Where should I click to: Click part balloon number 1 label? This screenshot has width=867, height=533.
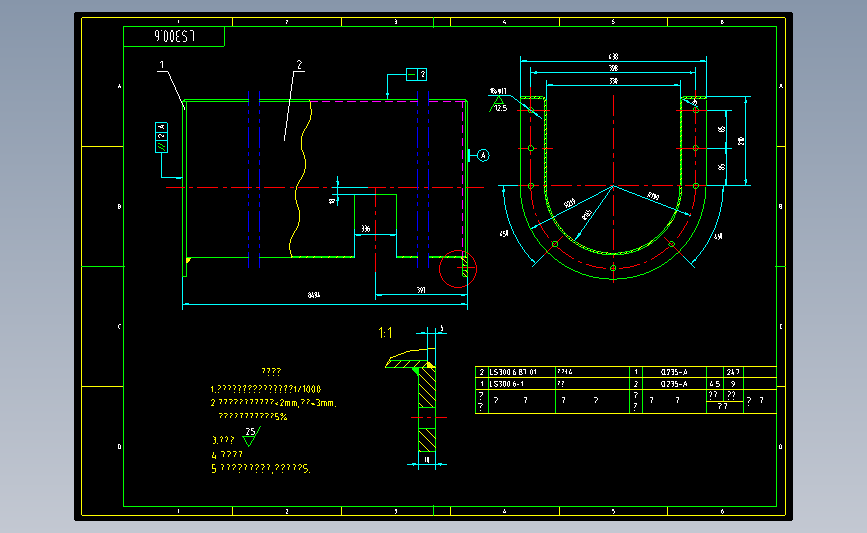point(161,65)
